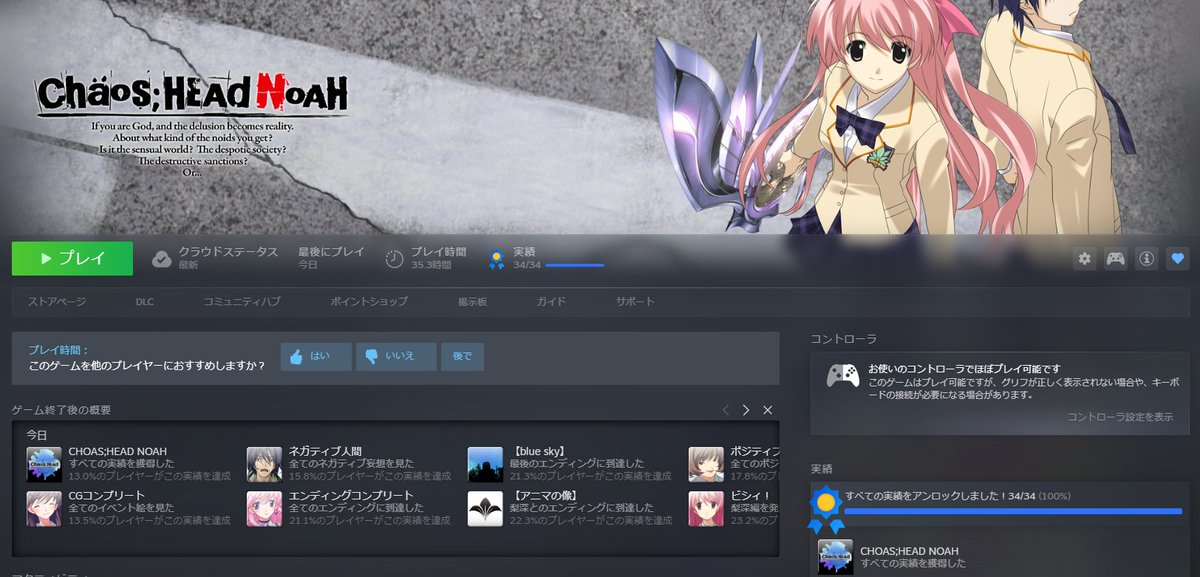The image size is (1200, 577).
Task: Click the ビシィ！ achievement icon
Action: pos(706,508)
